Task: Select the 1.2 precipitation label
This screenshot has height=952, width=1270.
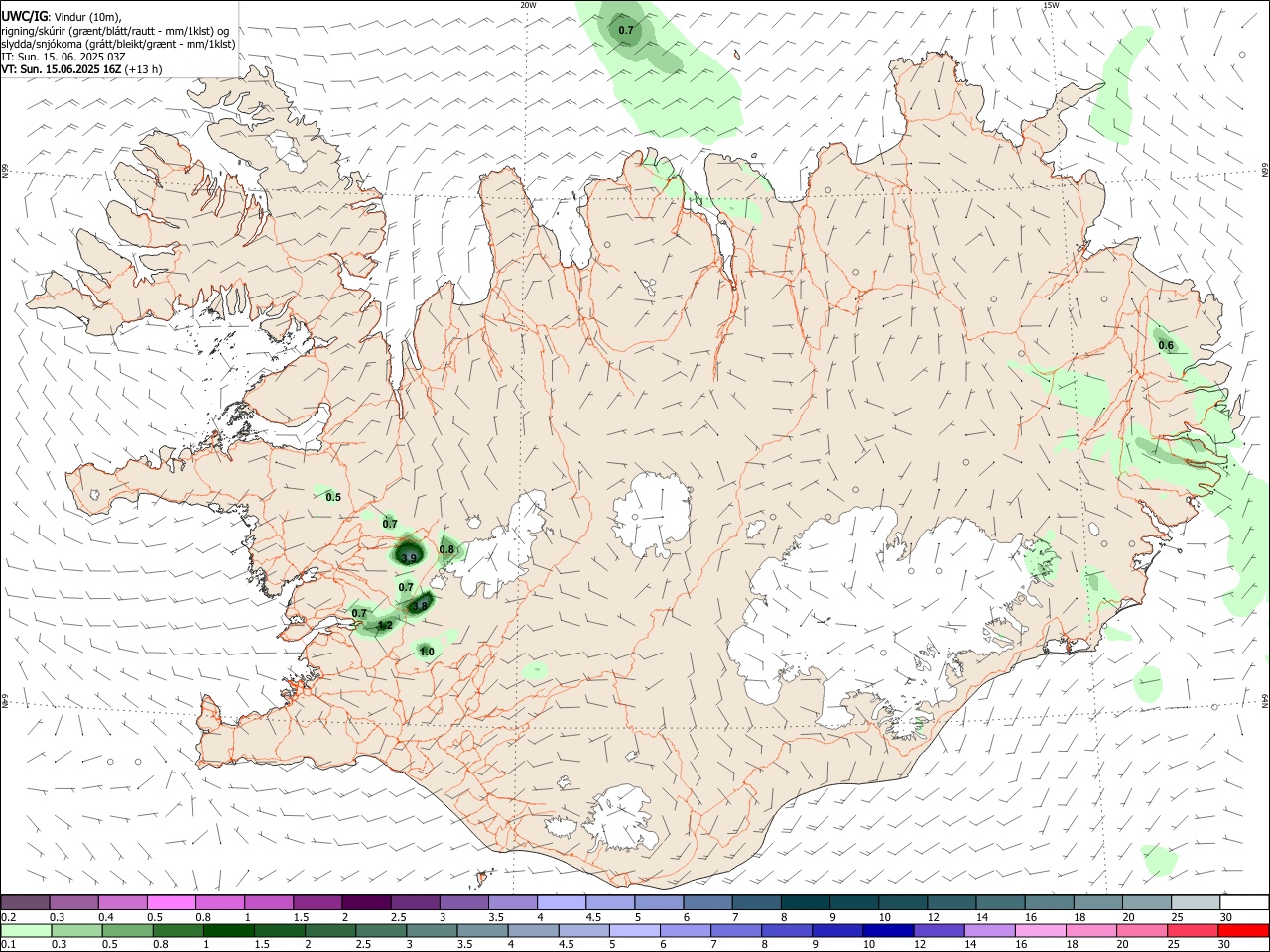Action: point(385,625)
